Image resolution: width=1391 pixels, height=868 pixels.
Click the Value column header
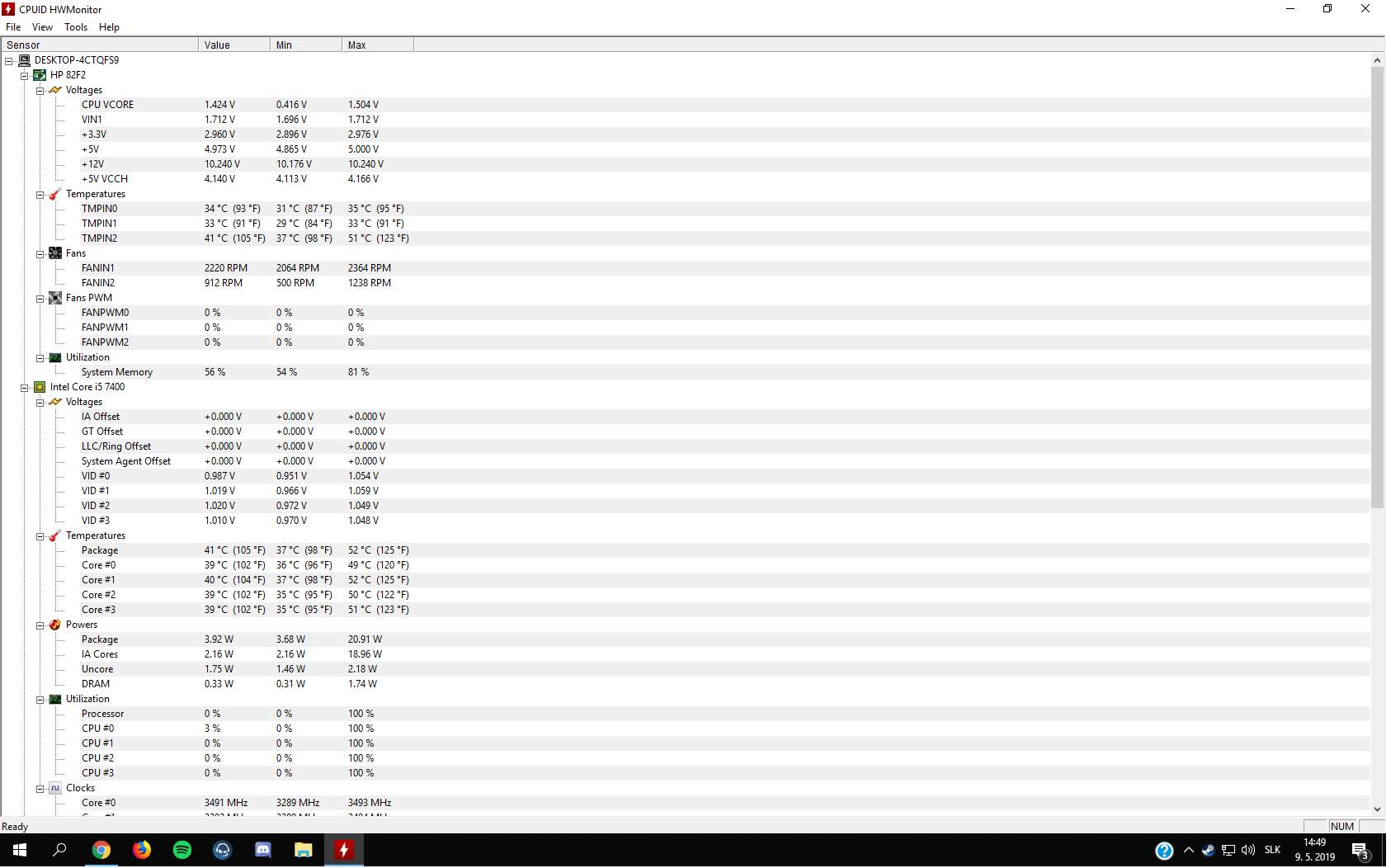pos(234,45)
